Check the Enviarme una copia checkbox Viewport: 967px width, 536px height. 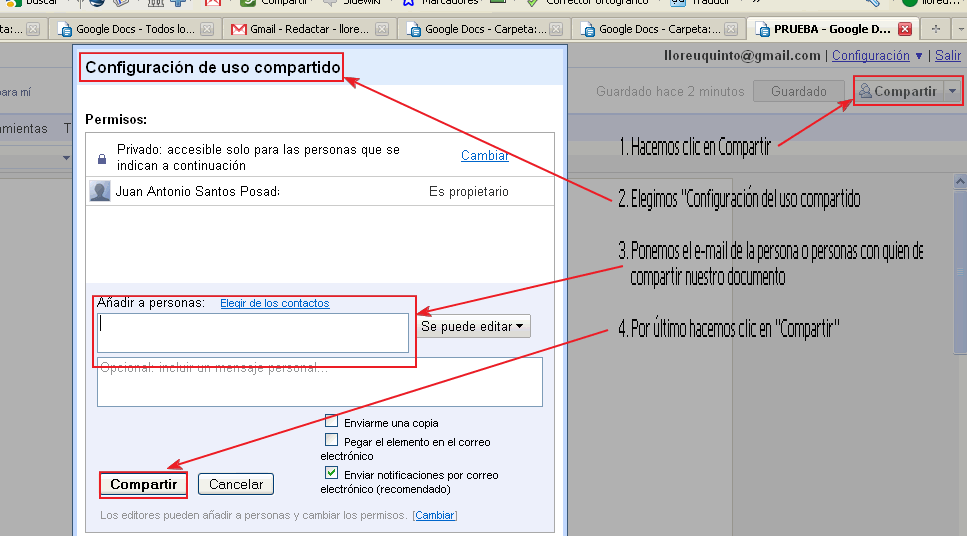(x=331, y=422)
